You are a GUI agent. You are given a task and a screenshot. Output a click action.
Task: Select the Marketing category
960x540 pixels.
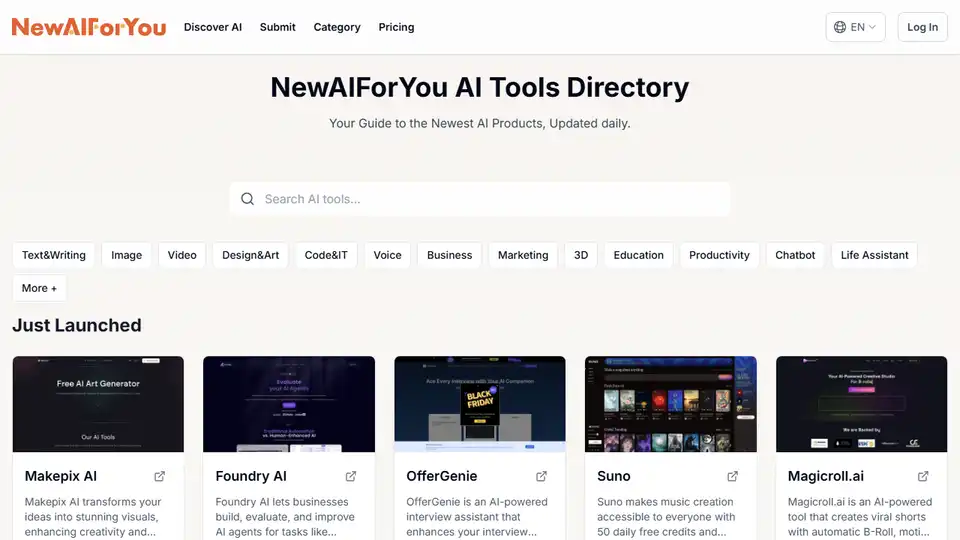[x=523, y=255]
